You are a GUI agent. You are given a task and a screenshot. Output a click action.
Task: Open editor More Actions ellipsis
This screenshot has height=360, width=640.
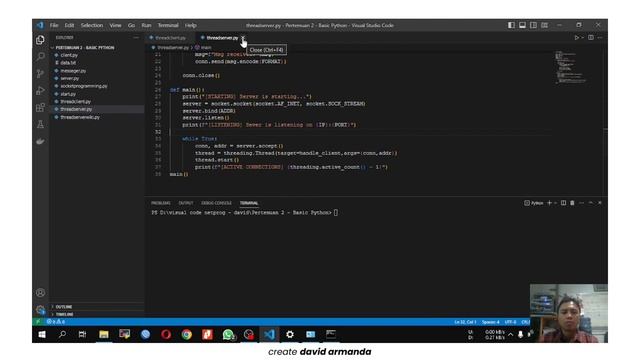click(600, 38)
